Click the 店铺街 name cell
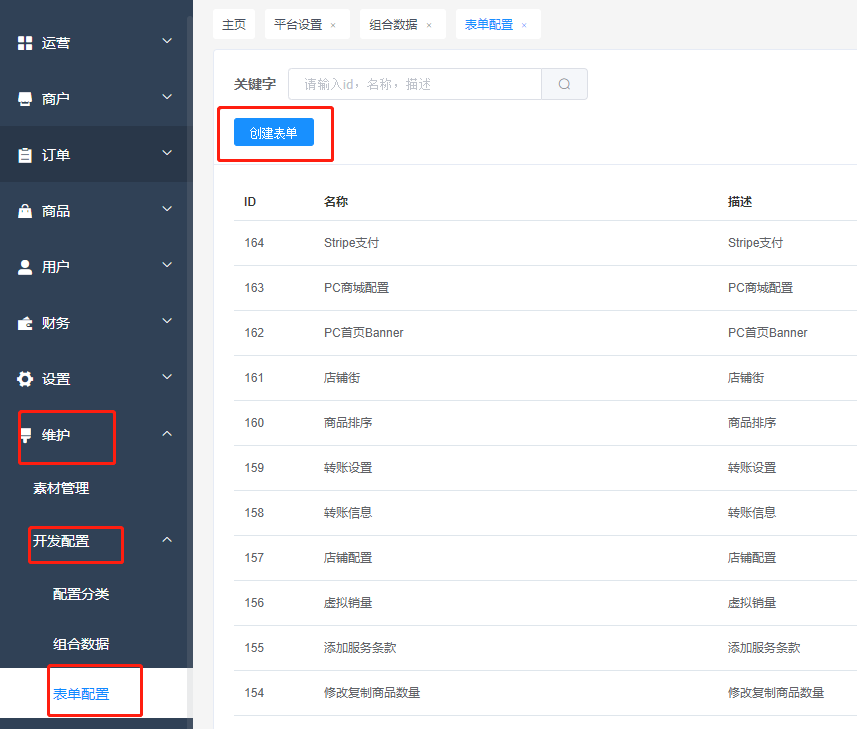Image resolution: width=857 pixels, height=729 pixels. point(342,378)
